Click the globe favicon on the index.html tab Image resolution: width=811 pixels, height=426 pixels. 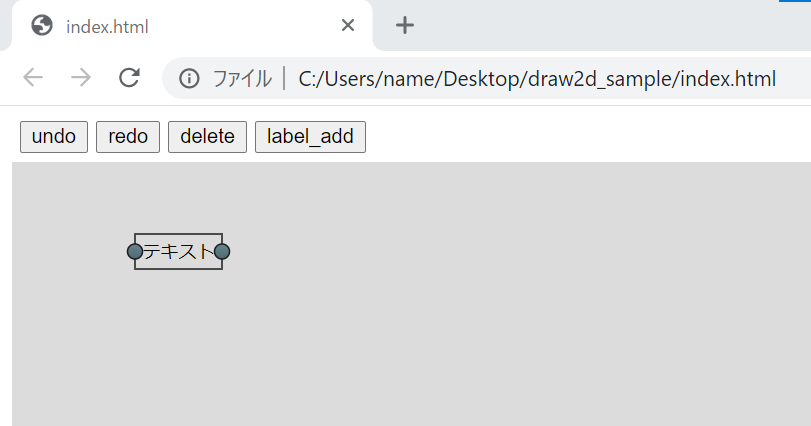pyautogui.click(x=42, y=25)
